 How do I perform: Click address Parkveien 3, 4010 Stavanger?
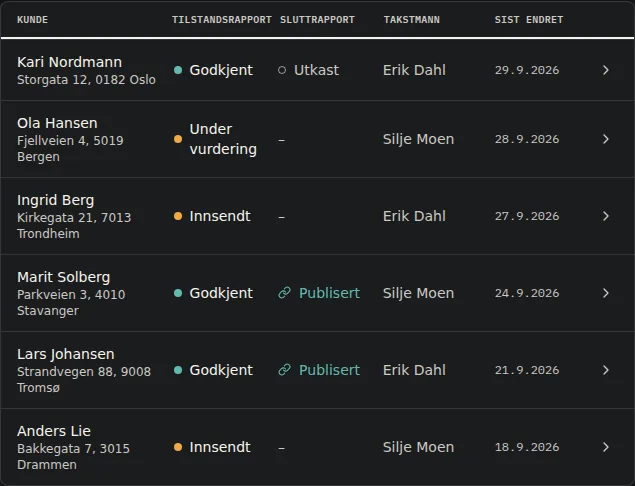tap(71, 302)
